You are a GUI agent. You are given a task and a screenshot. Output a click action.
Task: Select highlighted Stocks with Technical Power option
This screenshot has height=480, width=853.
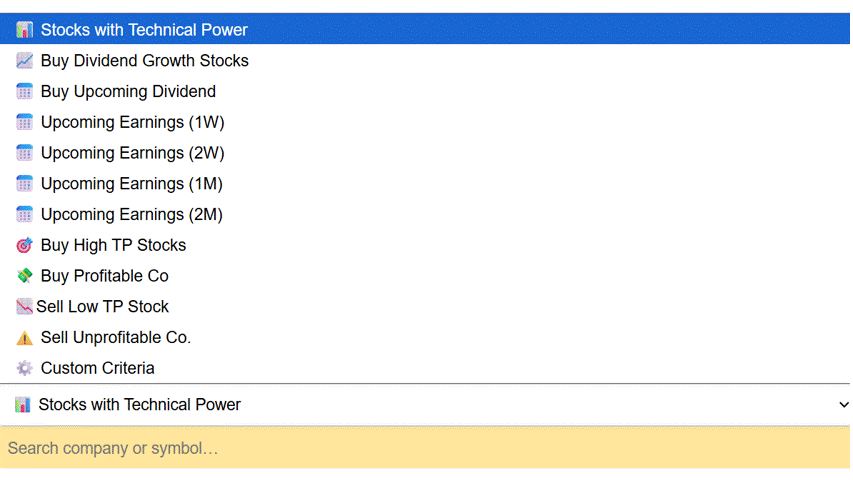[x=144, y=30]
